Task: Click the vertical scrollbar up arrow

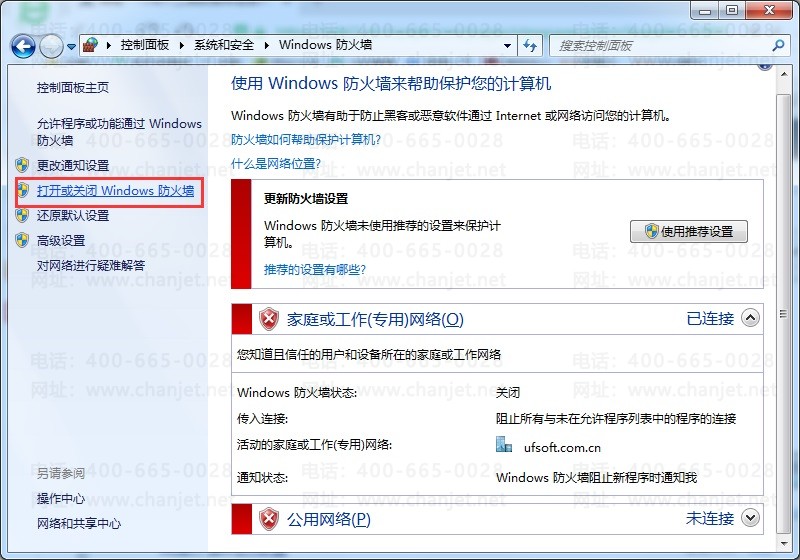Action: tap(784, 75)
